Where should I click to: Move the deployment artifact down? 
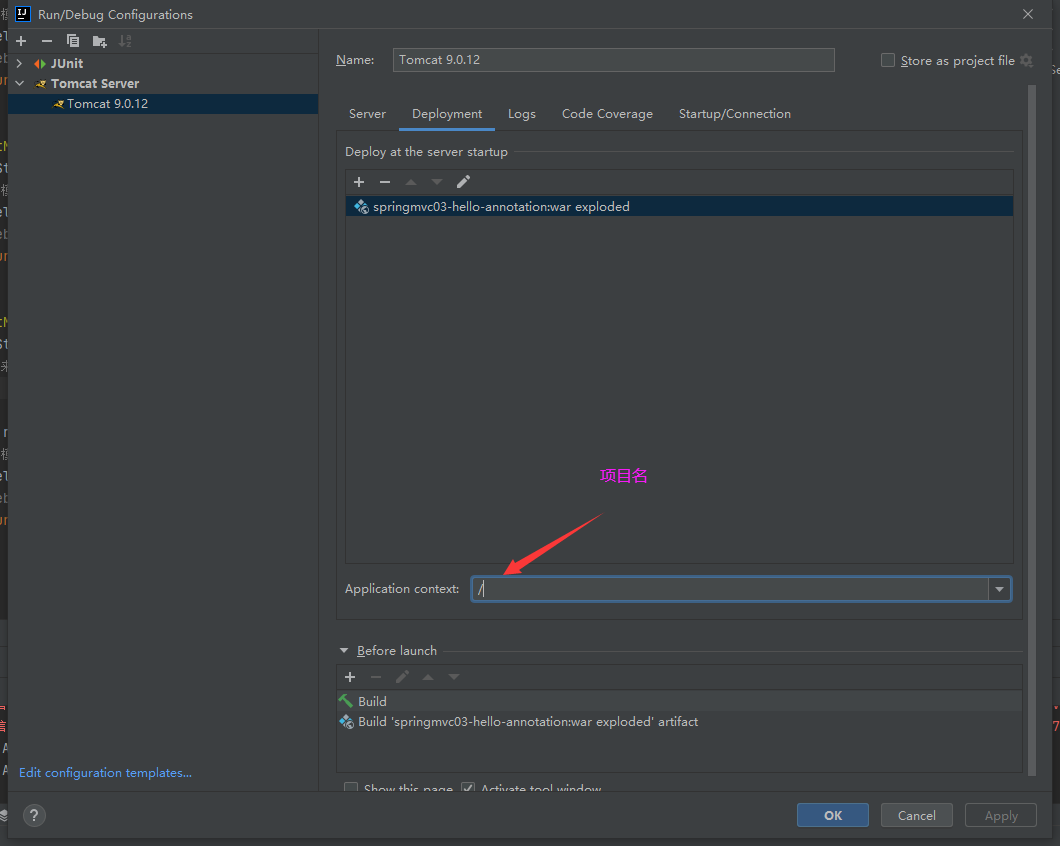point(437,182)
